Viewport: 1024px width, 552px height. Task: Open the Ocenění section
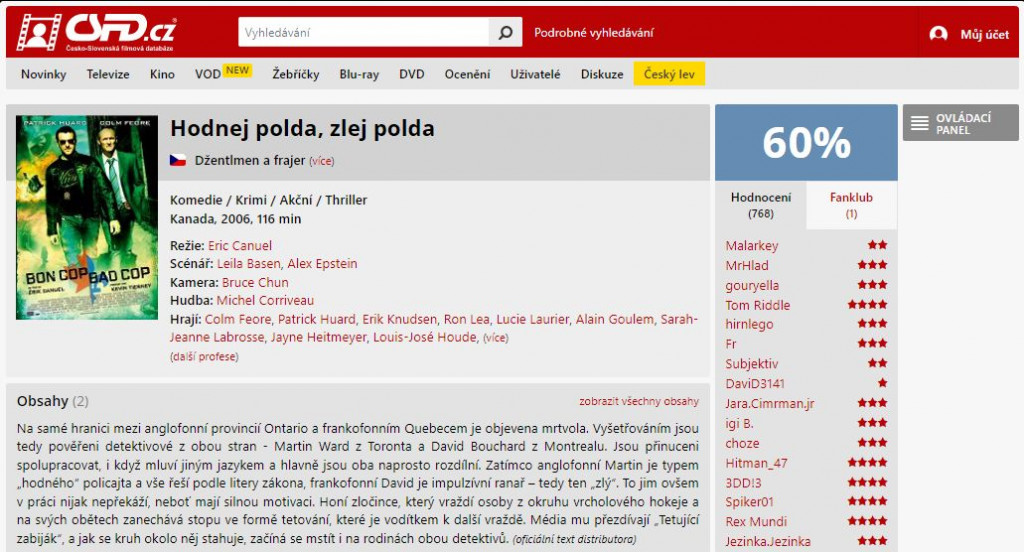(467, 74)
